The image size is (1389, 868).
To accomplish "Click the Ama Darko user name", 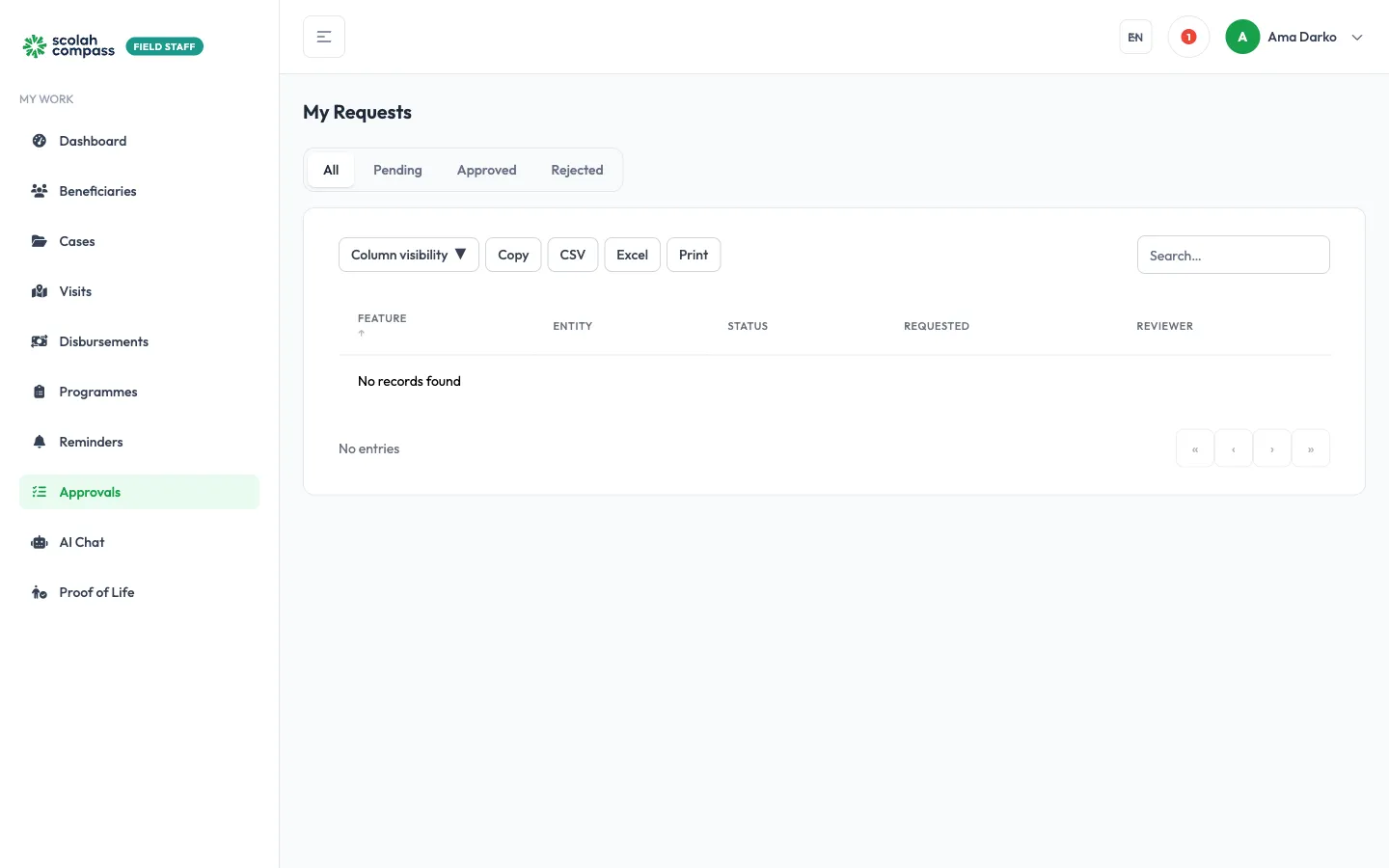I will 1302,37.
